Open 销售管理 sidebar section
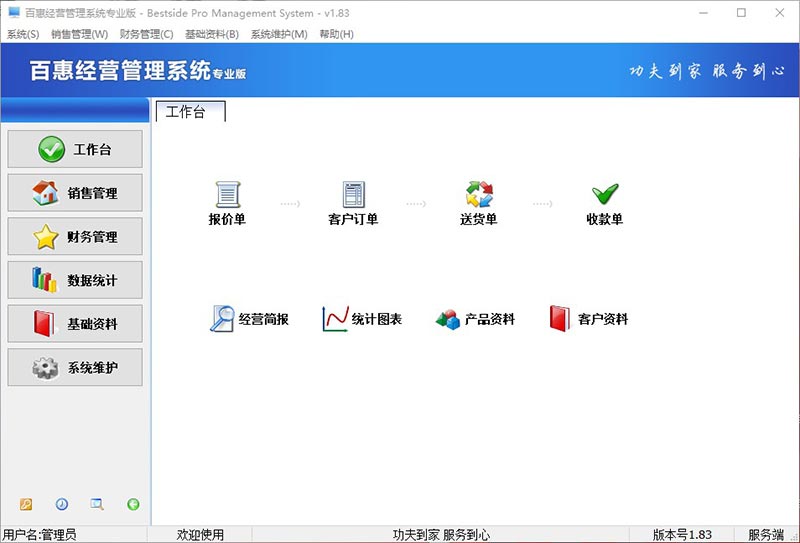Image resolution: width=800 pixels, height=543 pixels. pos(75,192)
